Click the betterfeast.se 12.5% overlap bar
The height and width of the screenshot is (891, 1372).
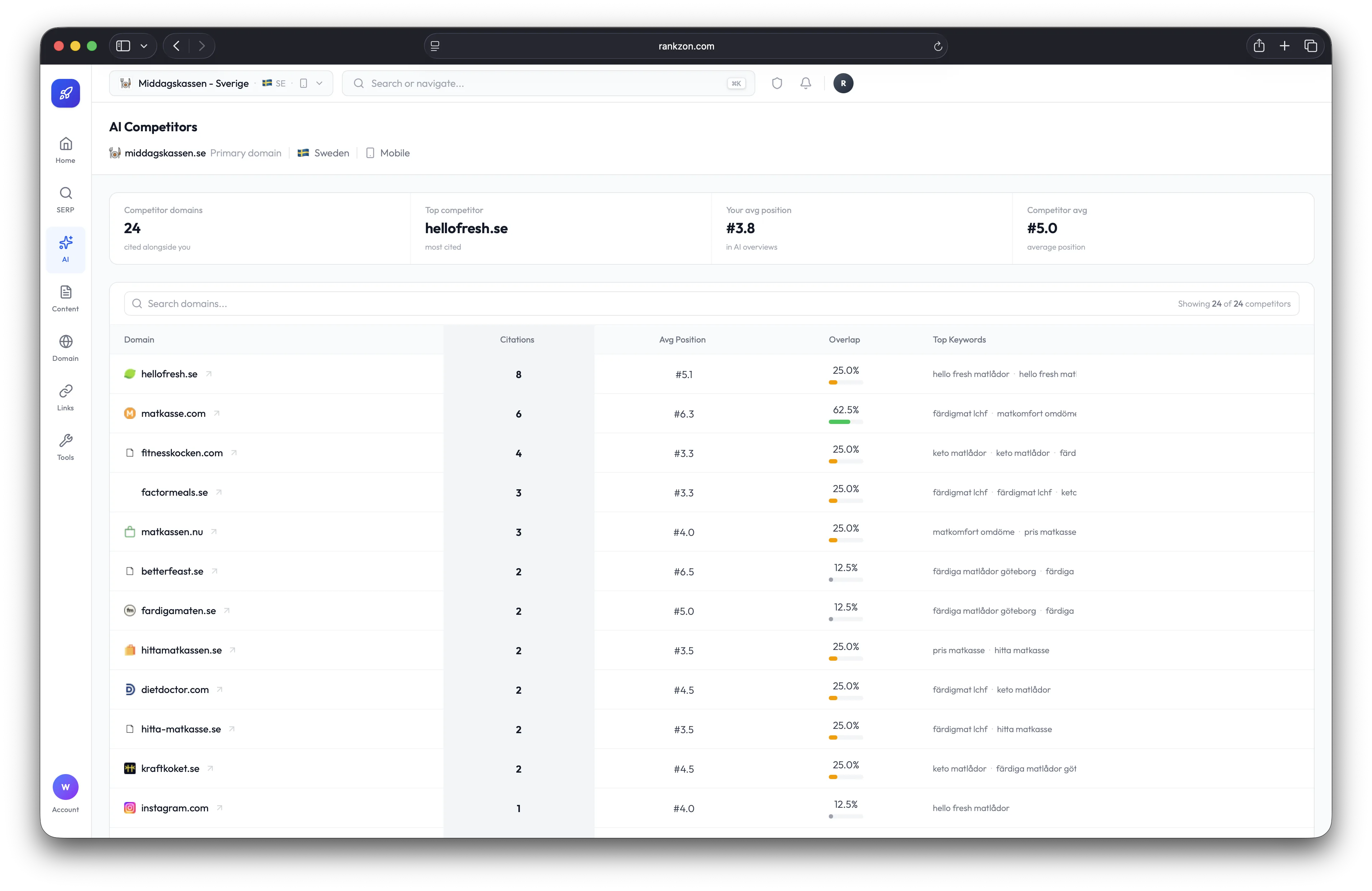[846, 580]
